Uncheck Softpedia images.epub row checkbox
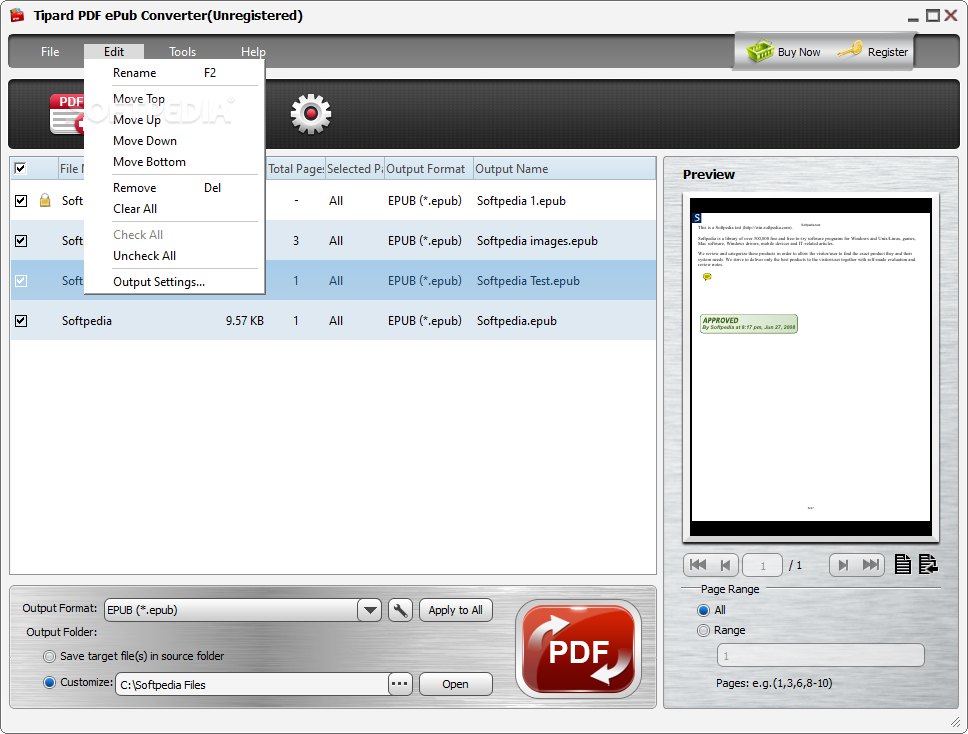Screen dimensions: 968x734 point(21,241)
